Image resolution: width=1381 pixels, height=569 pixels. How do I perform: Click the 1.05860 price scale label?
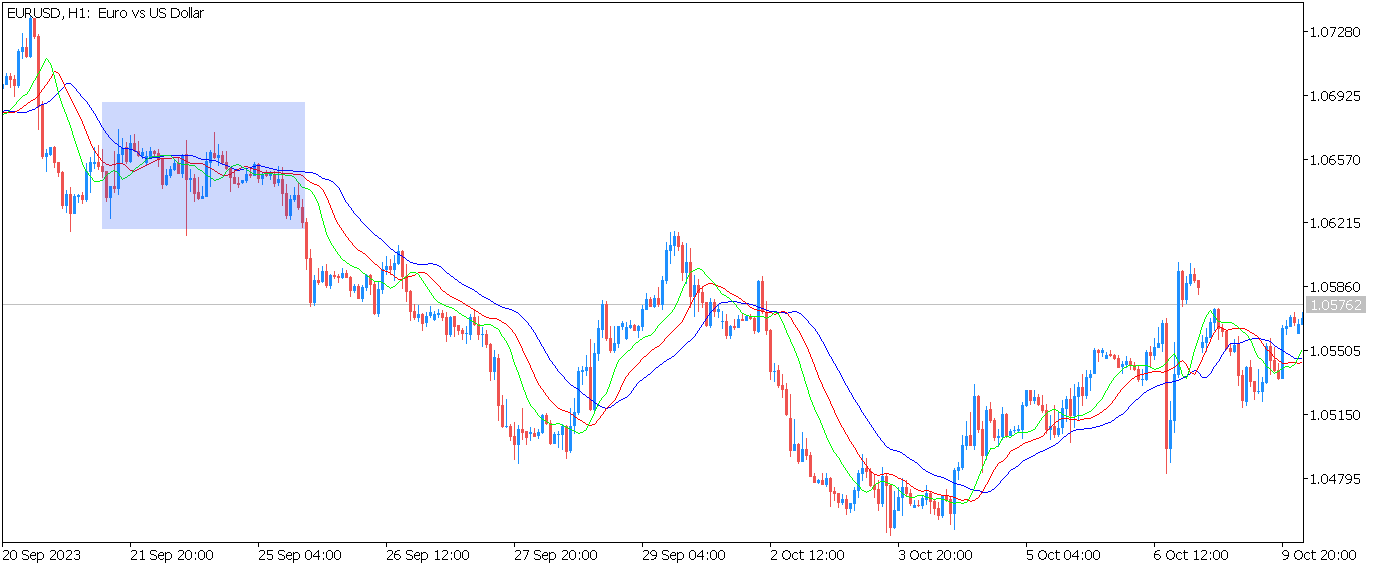[1335, 287]
